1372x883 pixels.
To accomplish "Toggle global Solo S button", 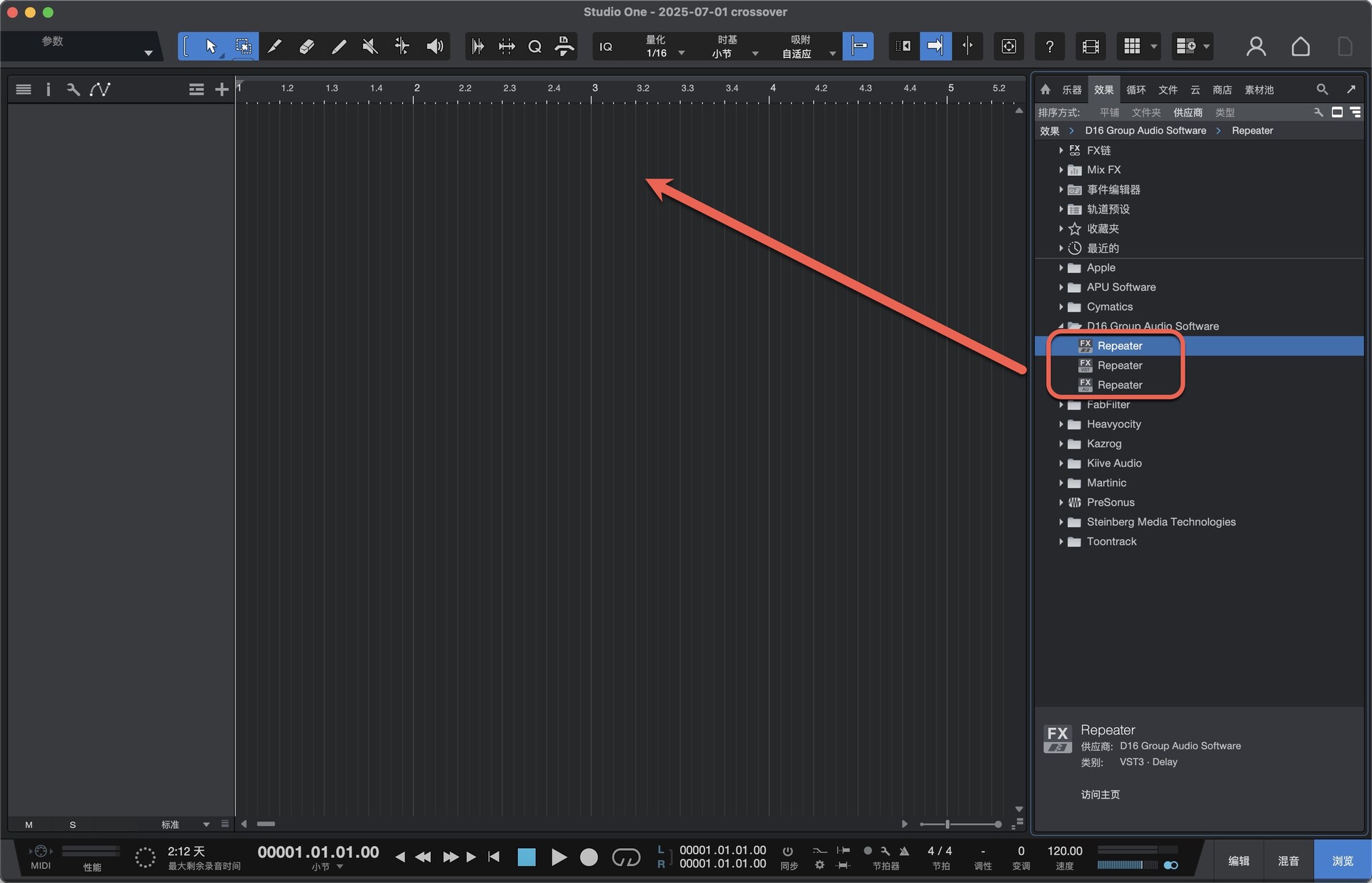I will (72, 824).
